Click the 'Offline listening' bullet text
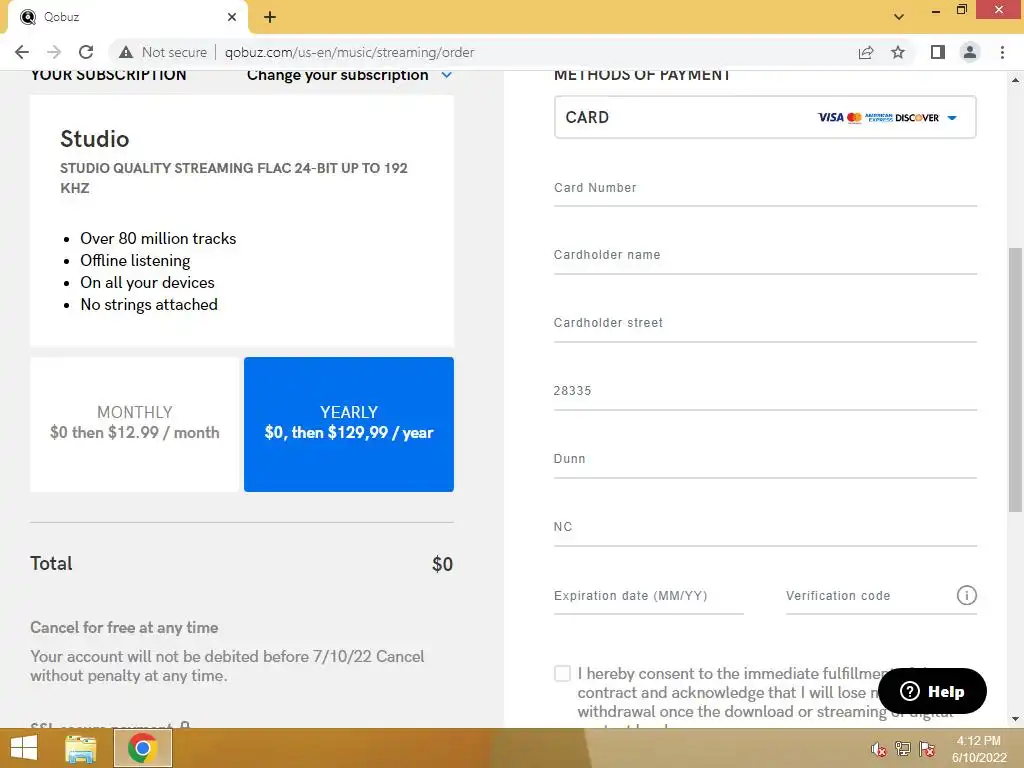The width and height of the screenshot is (1024, 768). [135, 261]
